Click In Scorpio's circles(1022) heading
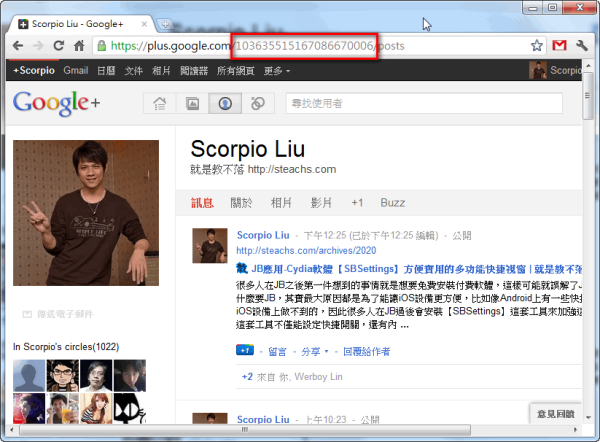 tap(66, 347)
